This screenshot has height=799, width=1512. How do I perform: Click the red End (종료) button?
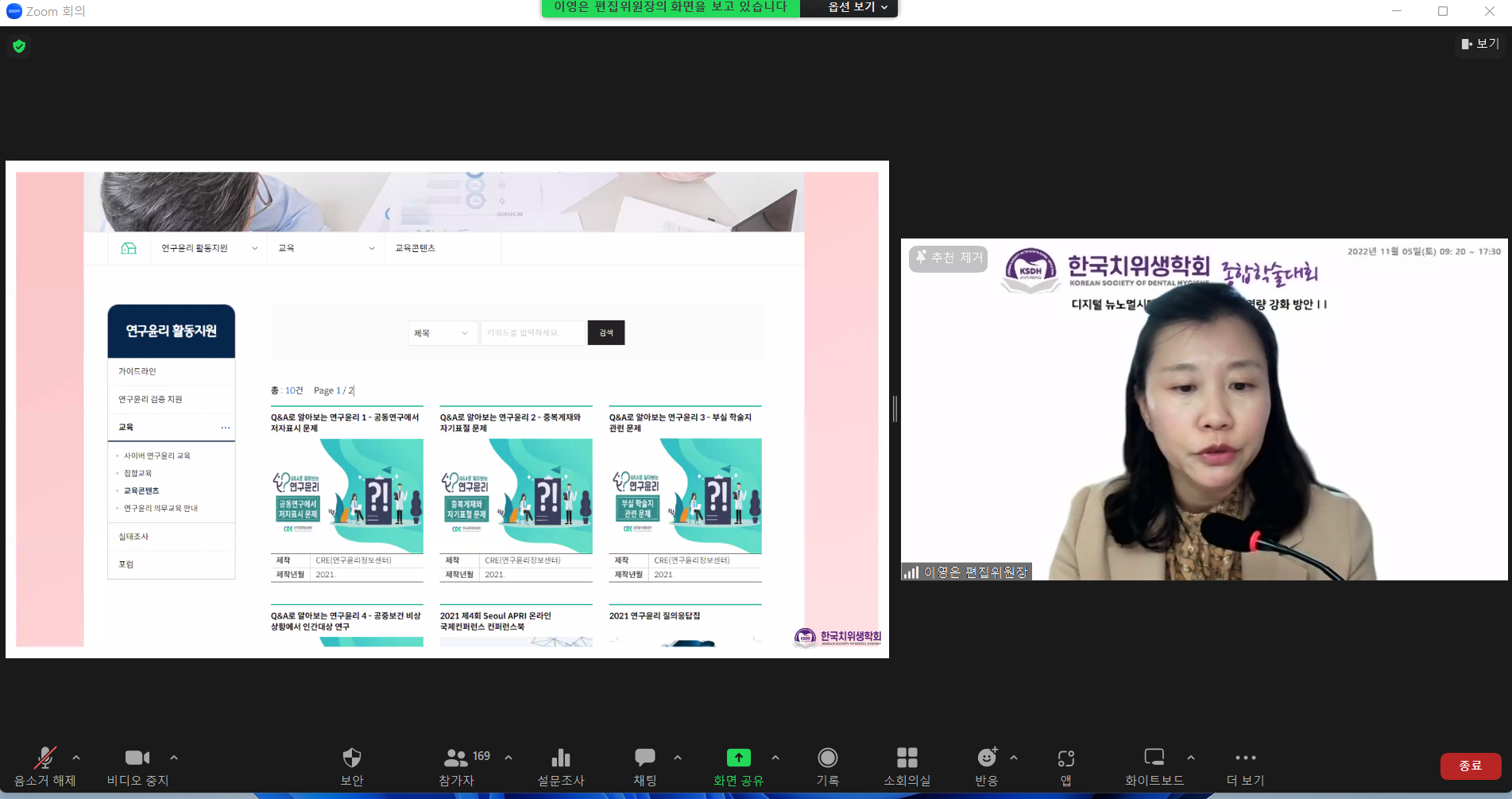click(1470, 766)
